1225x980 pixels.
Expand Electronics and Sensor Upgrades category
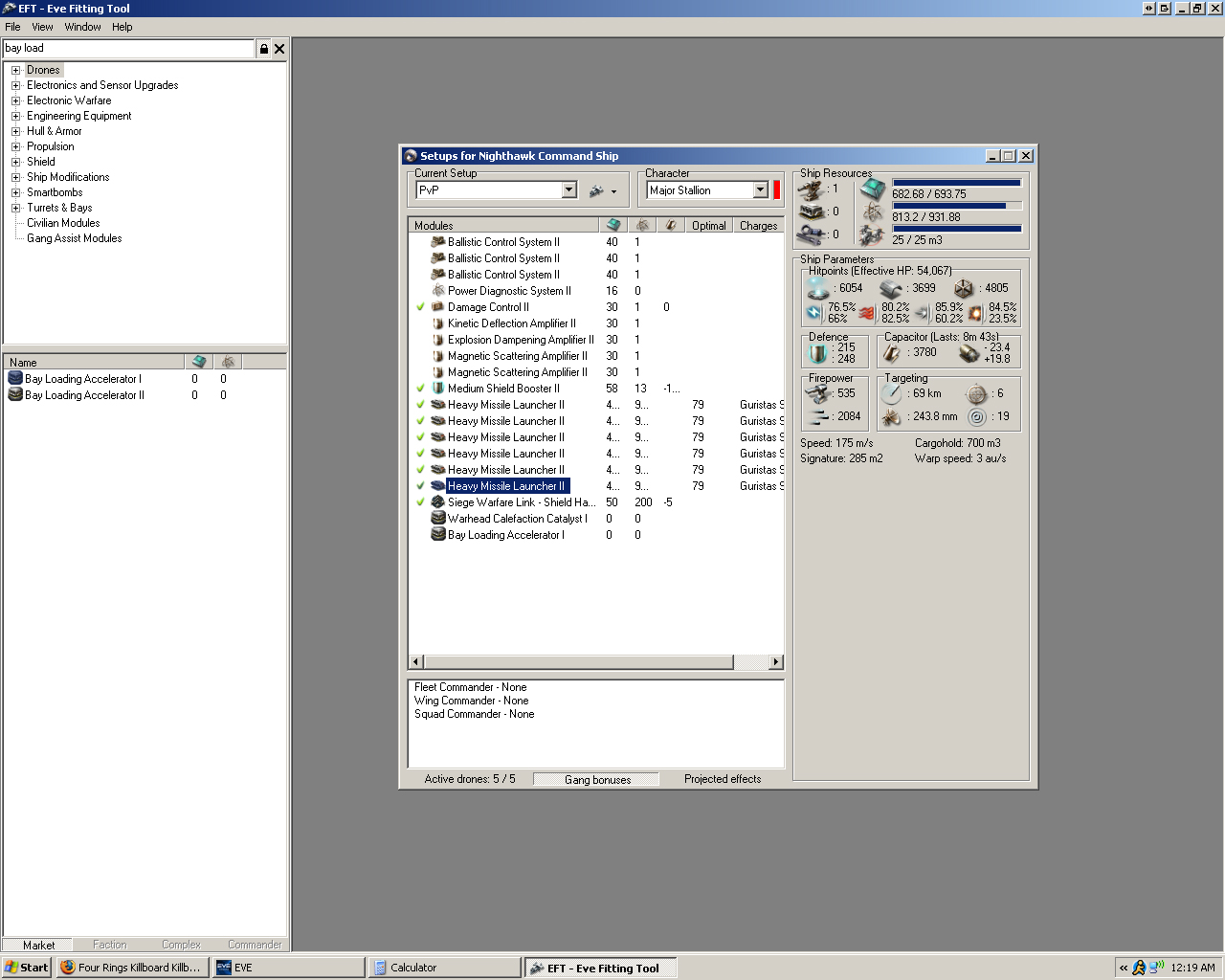click(15, 85)
